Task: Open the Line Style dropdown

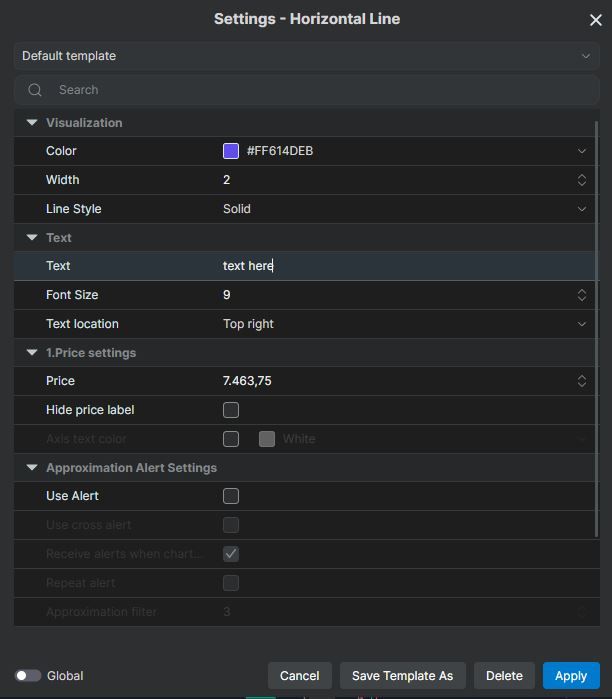Action: click(x=582, y=209)
